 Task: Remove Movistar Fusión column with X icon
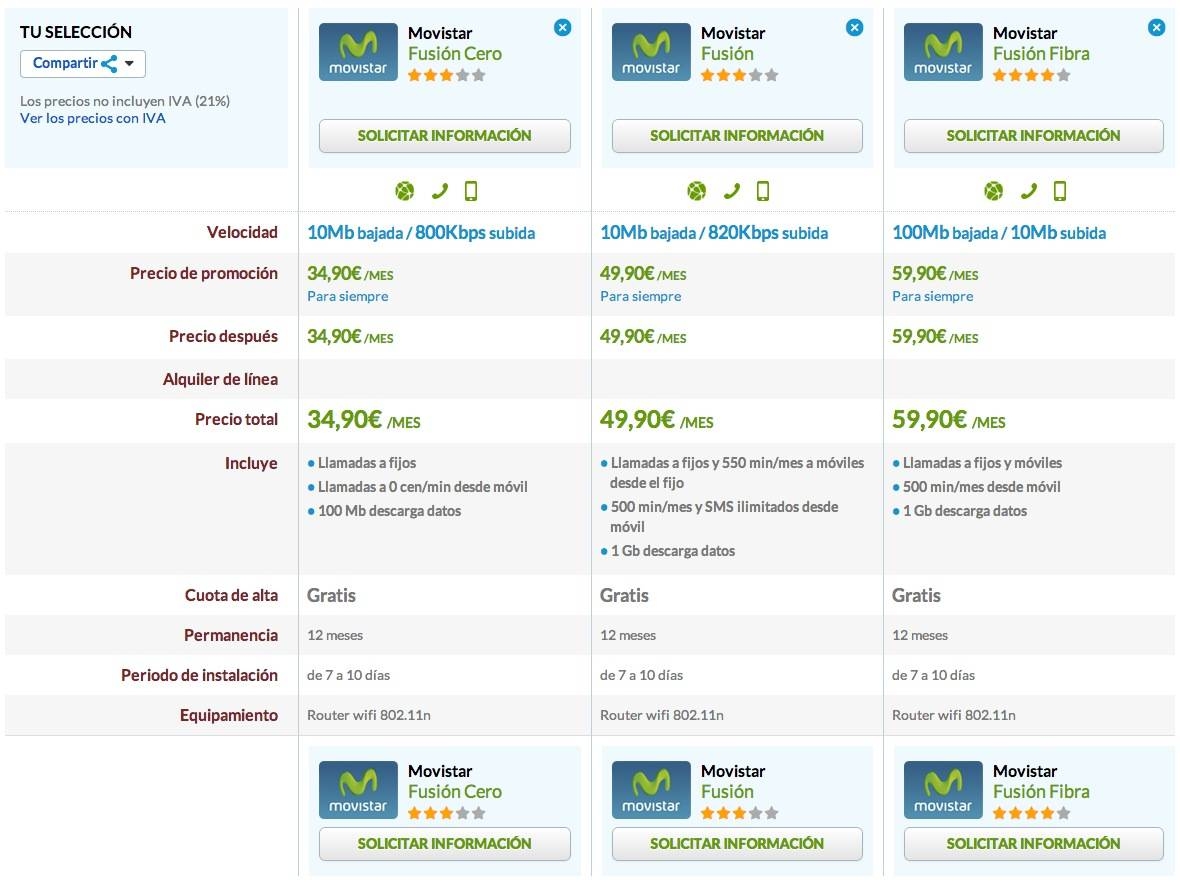[x=854, y=28]
